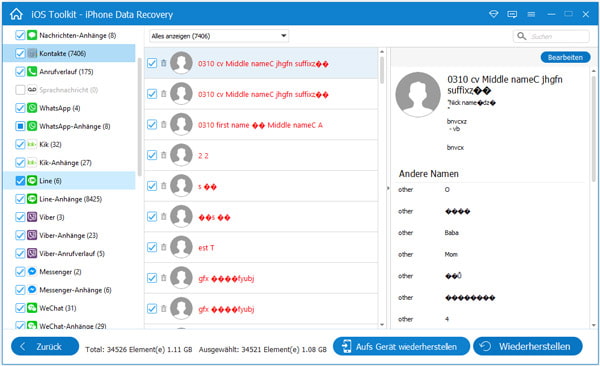Click the 'Mom' other name value

(x=451, y=254)
